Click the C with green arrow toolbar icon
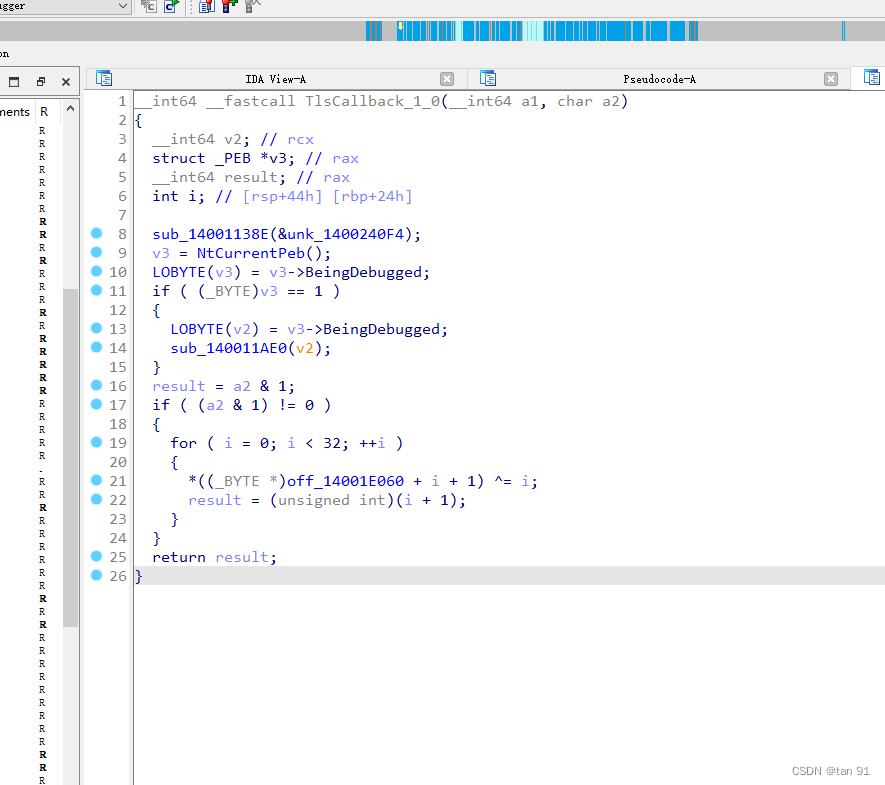Viewport: 885px width, 785px height. 172,6
